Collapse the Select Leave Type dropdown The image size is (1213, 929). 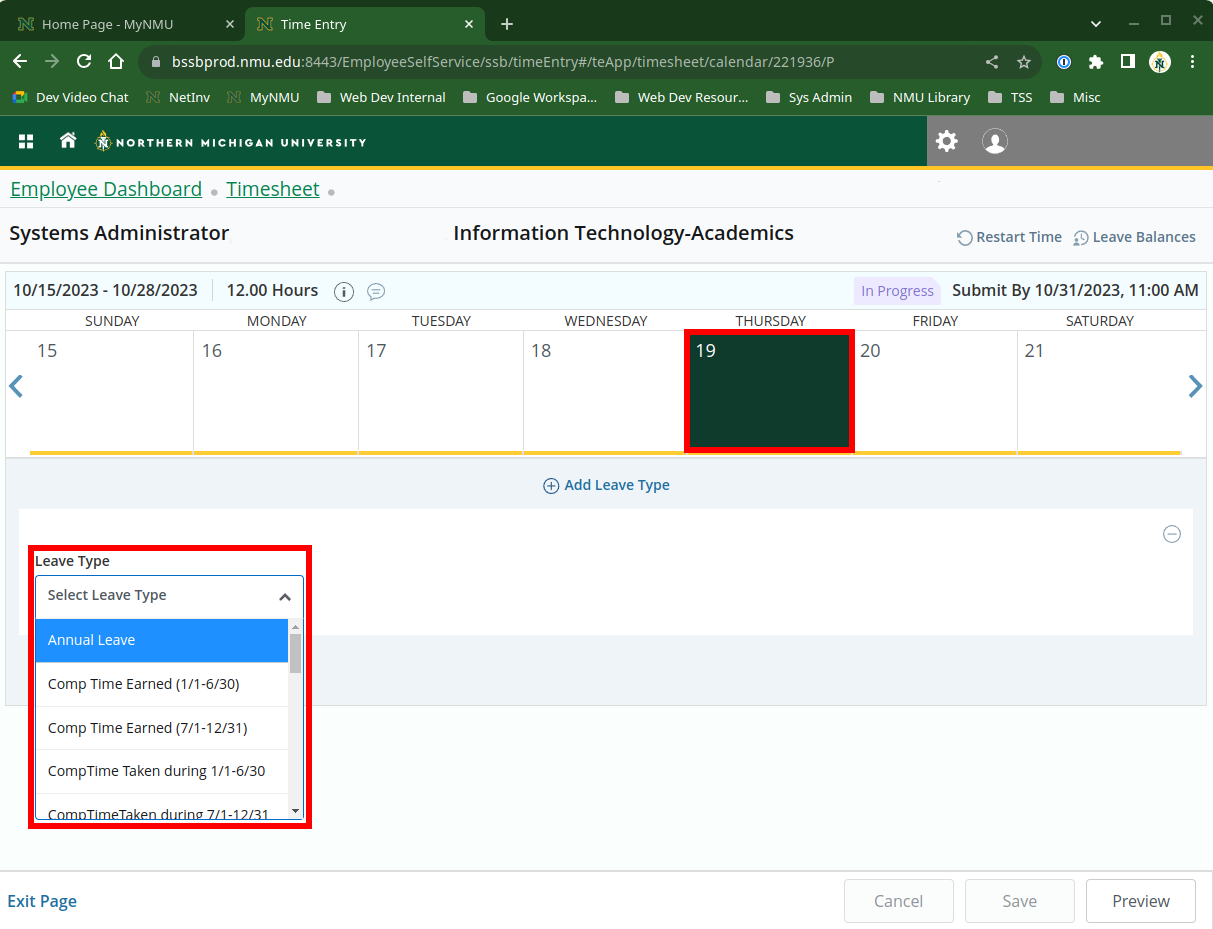(284, 596)
